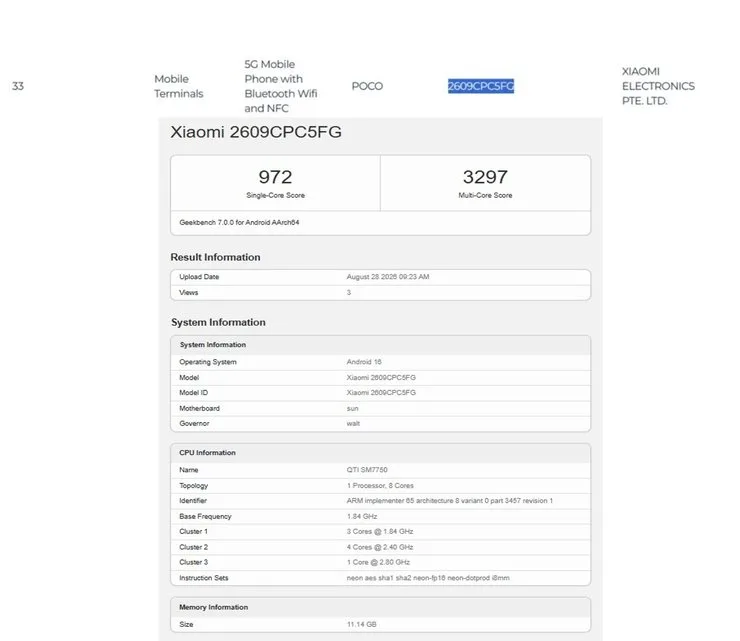
Task: Click the 'Android 16' value
Action: tap(364, 362)
